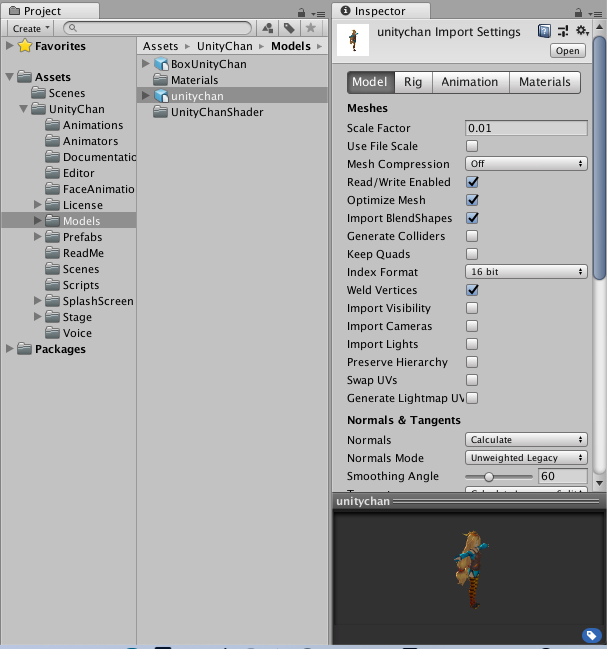The height and width of the screenshot is (649, 607).
Task: Open the Mesh Compression dropdown
Action: pyautogui.click(x=526, y=164)
